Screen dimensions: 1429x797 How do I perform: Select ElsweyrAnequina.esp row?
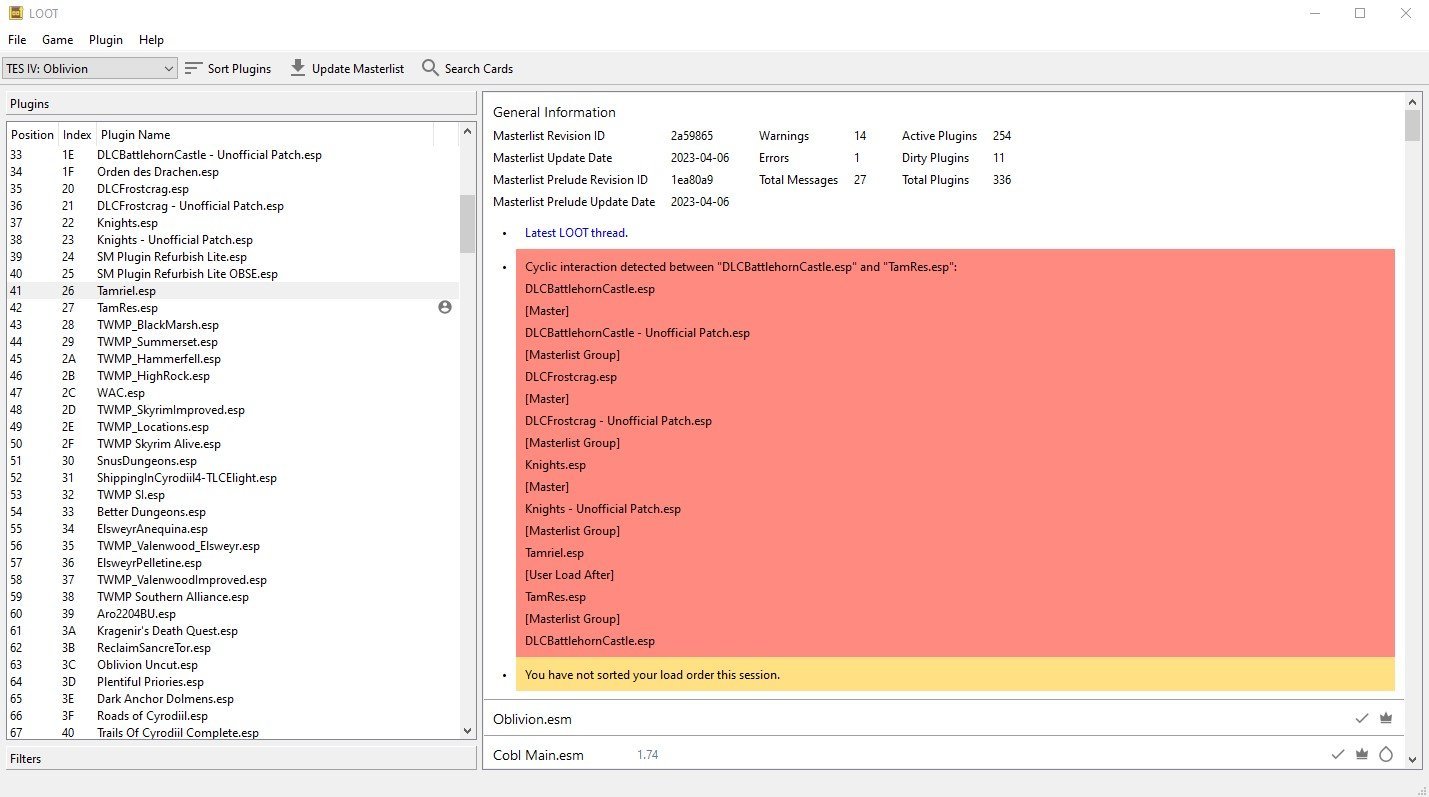232,529
